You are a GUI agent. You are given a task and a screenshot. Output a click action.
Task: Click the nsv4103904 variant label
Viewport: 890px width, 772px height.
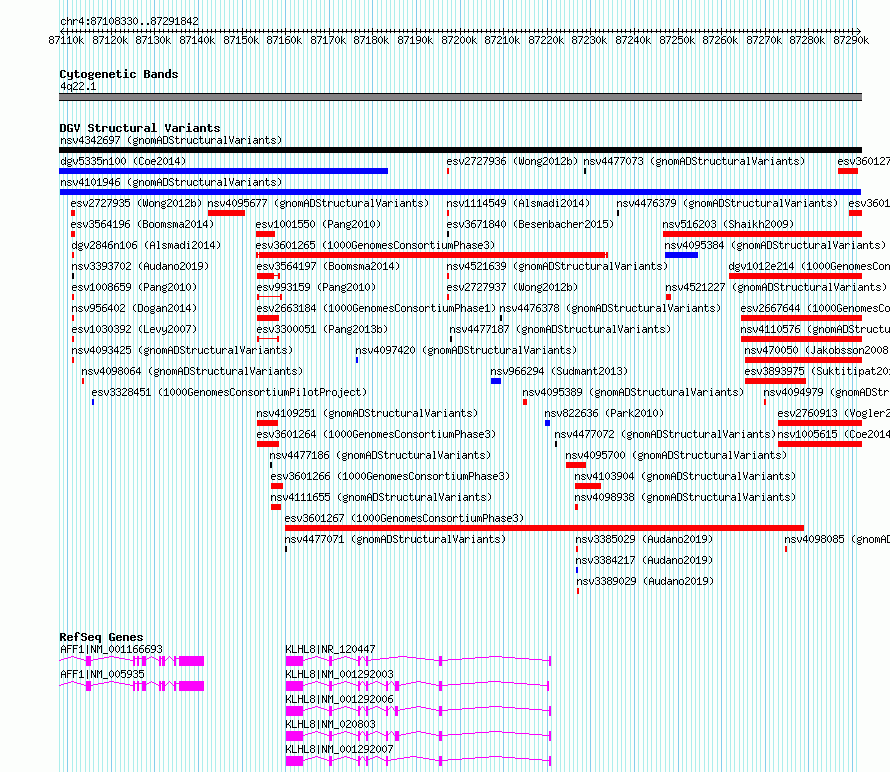coord(686,476)
